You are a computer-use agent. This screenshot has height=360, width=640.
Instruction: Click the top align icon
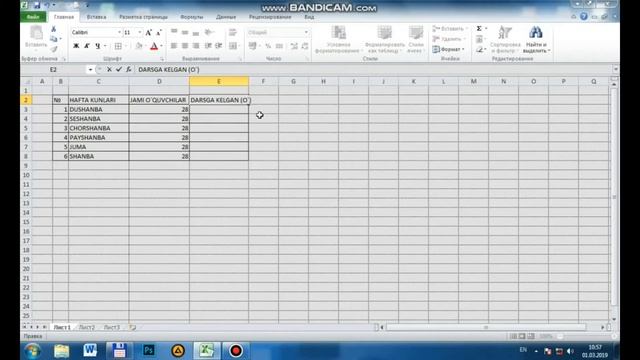click(x=174, y=32)
